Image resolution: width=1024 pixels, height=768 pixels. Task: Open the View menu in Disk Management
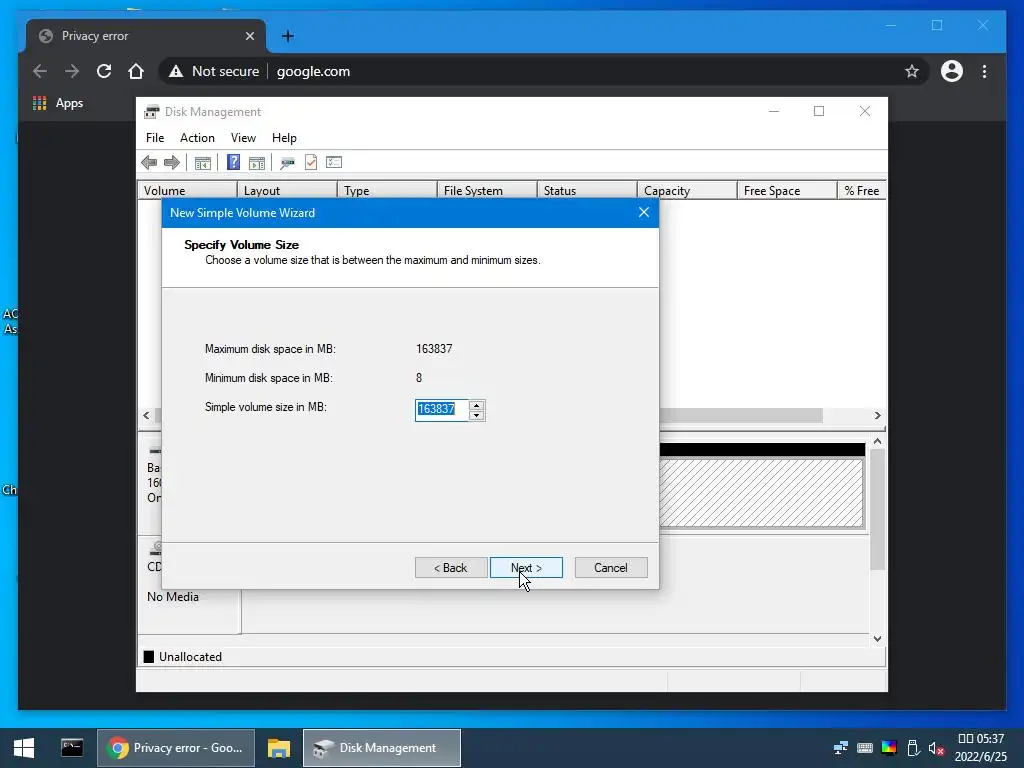[x=243, y=138]
